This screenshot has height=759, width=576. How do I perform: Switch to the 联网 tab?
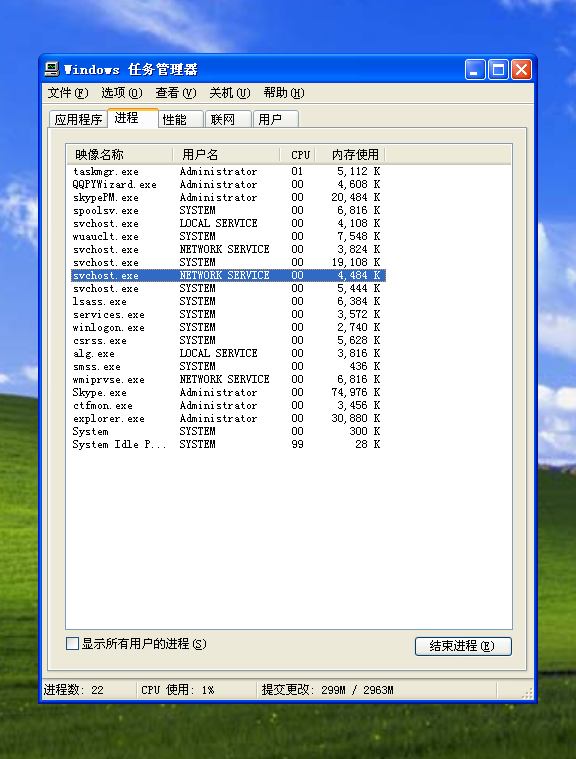coord(228,119)
